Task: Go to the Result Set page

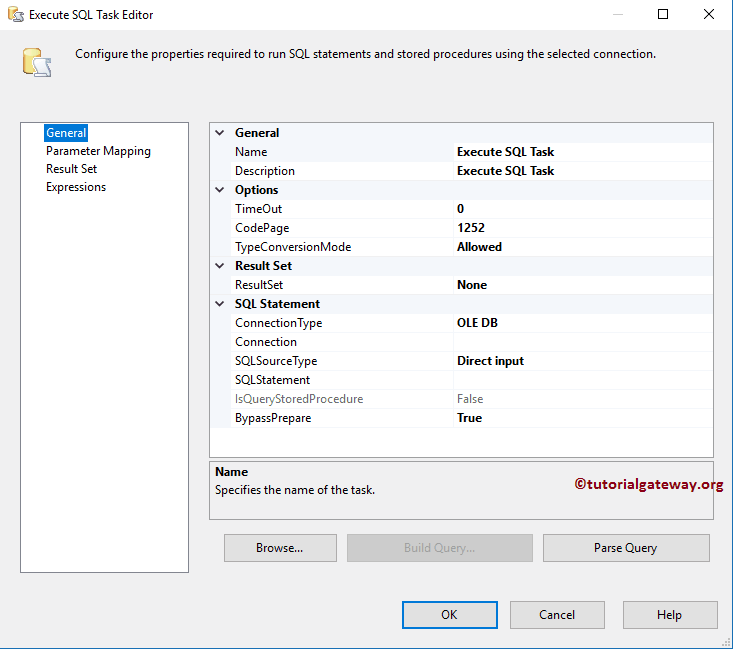Action: [71, 169]
